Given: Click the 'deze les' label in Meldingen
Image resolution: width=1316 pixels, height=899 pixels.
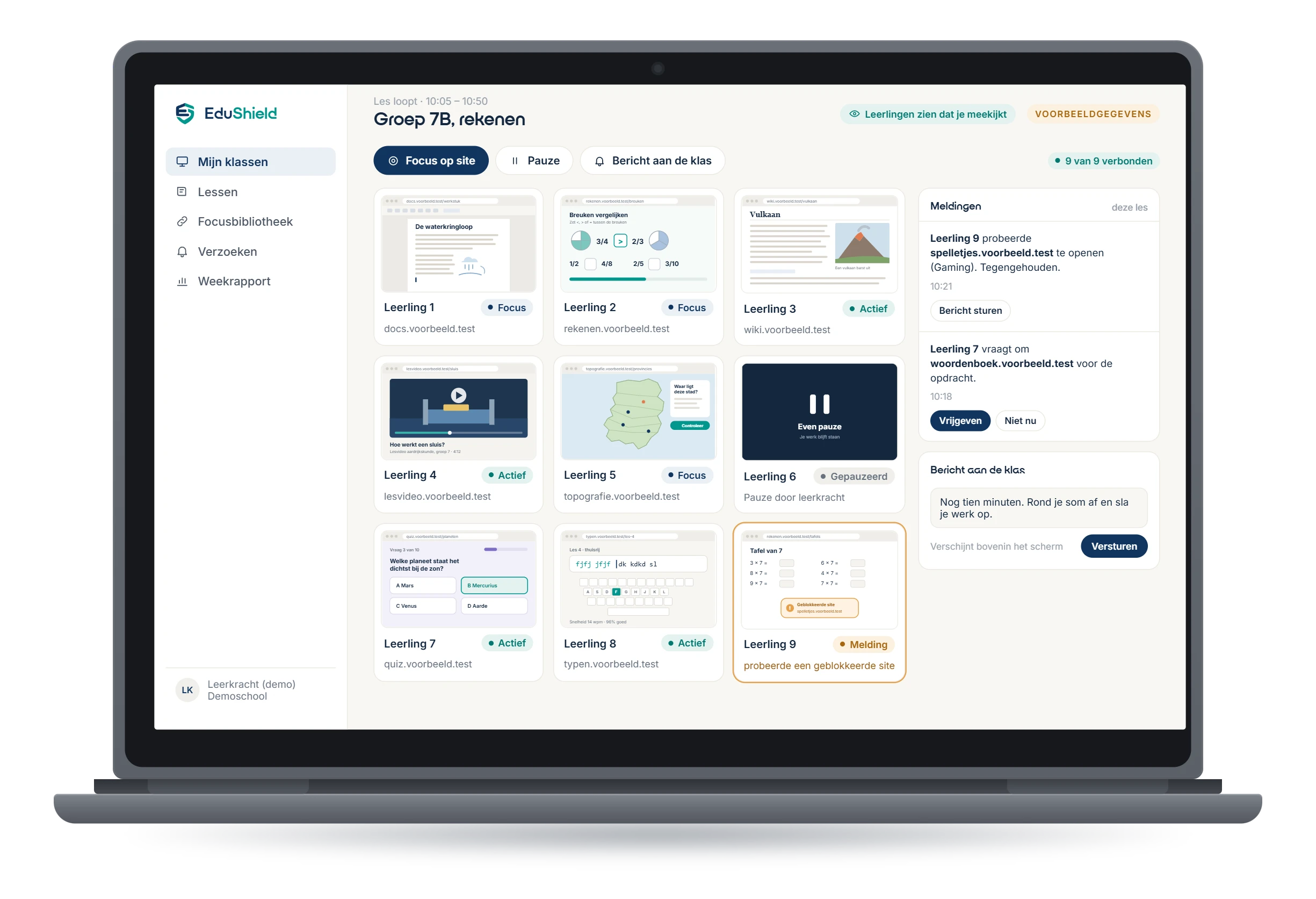Looking at the screenshot, I should tap(1129, 207).
